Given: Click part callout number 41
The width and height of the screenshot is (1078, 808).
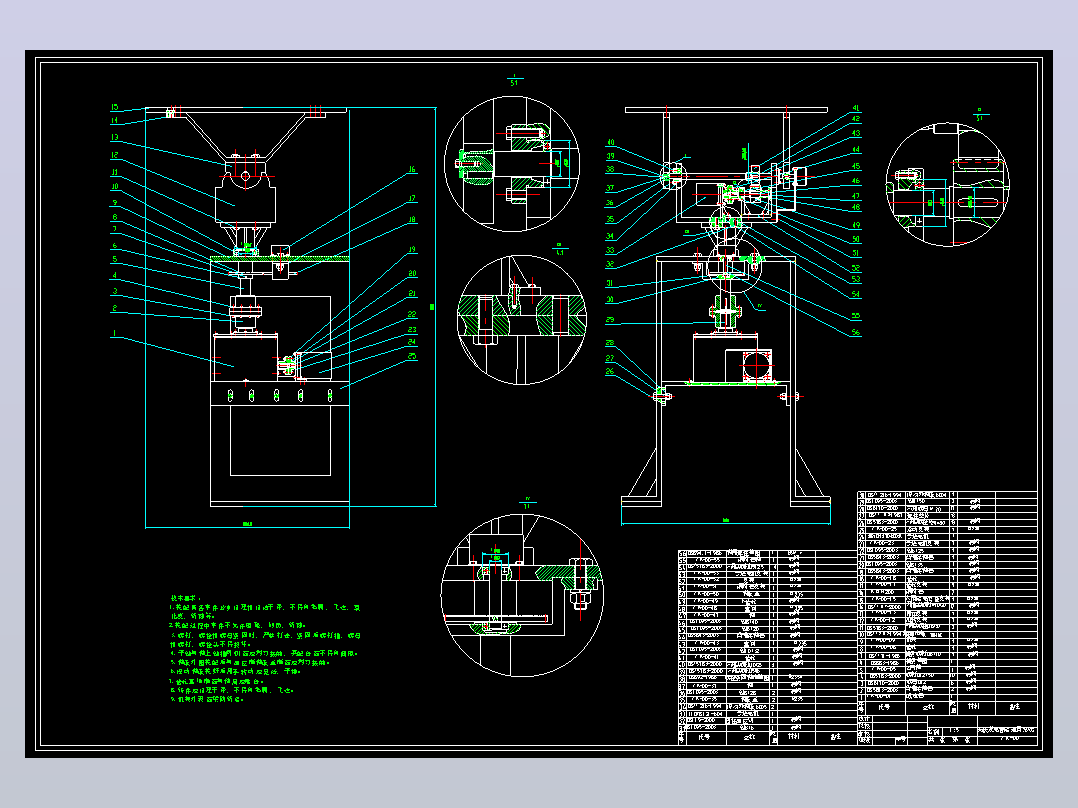Looking at the screenshot, I should click(856, 108).
